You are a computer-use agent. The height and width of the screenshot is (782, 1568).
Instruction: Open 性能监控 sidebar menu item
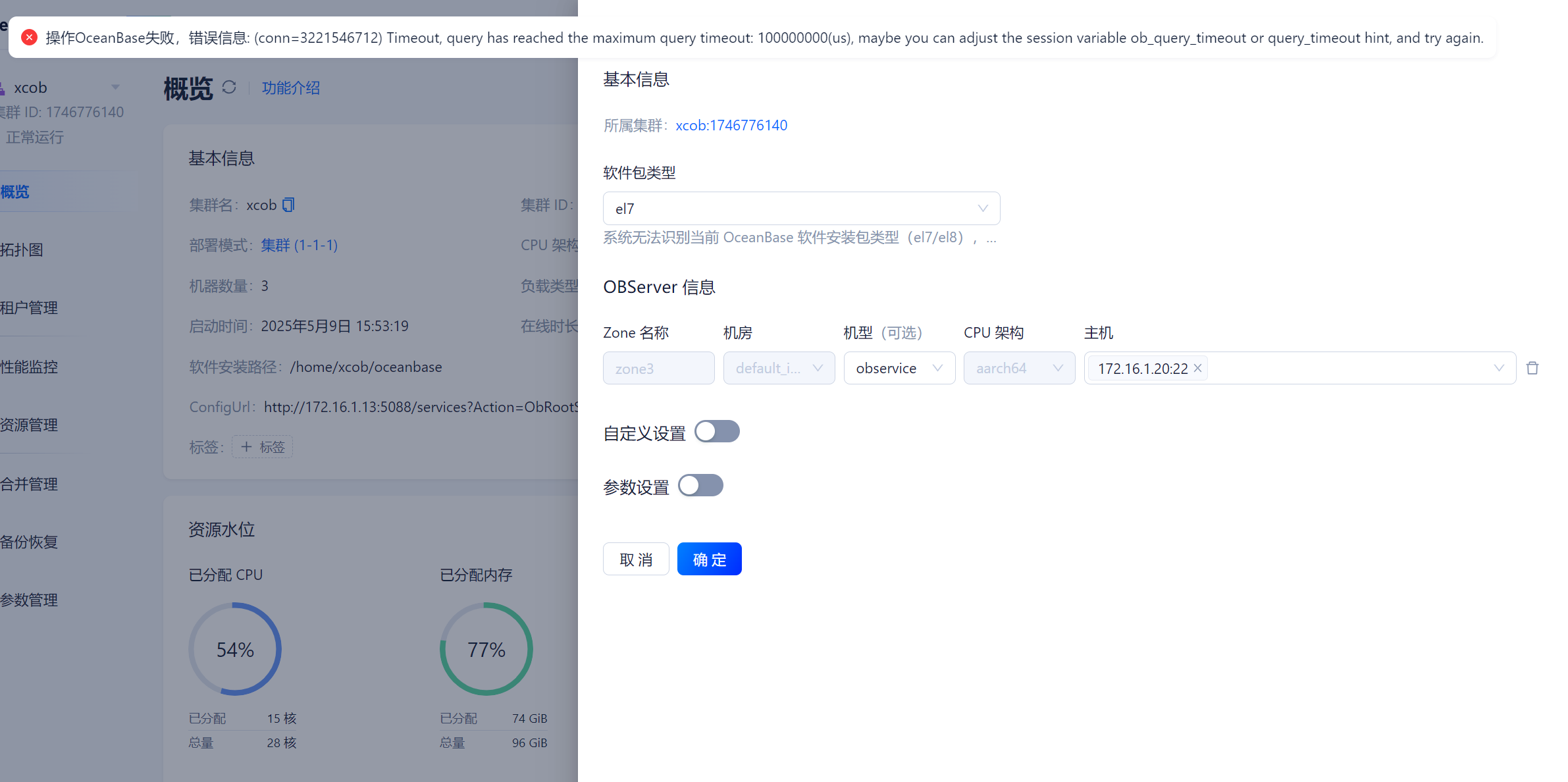click(29, 367)
